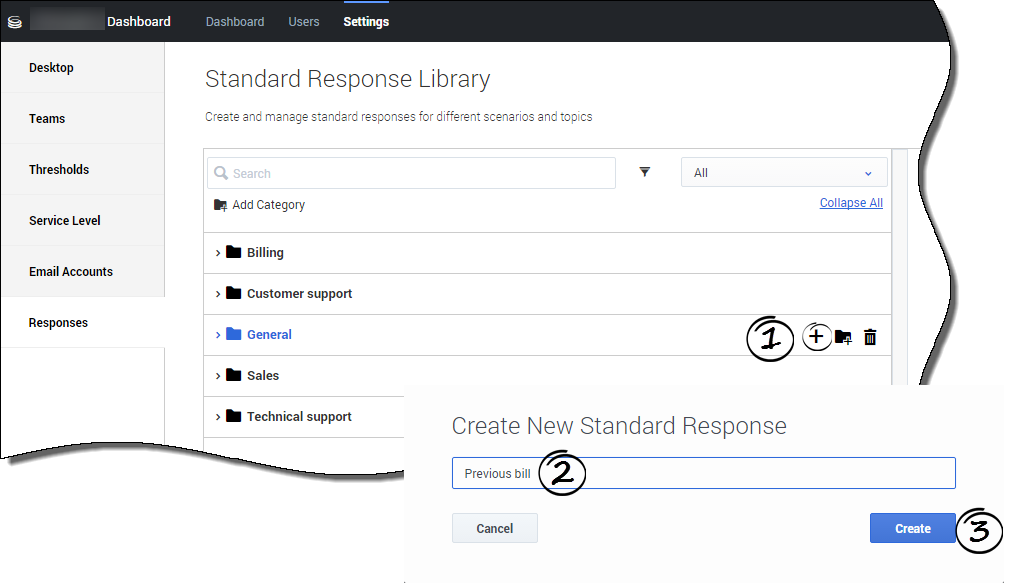
Task: Click the dashboard logo icon
Action: (x=15, y=21)
